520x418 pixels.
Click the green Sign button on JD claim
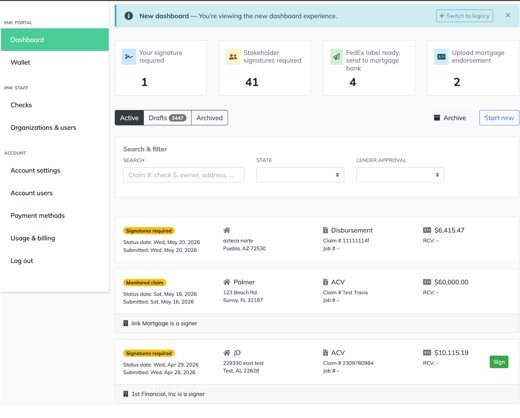499,362
